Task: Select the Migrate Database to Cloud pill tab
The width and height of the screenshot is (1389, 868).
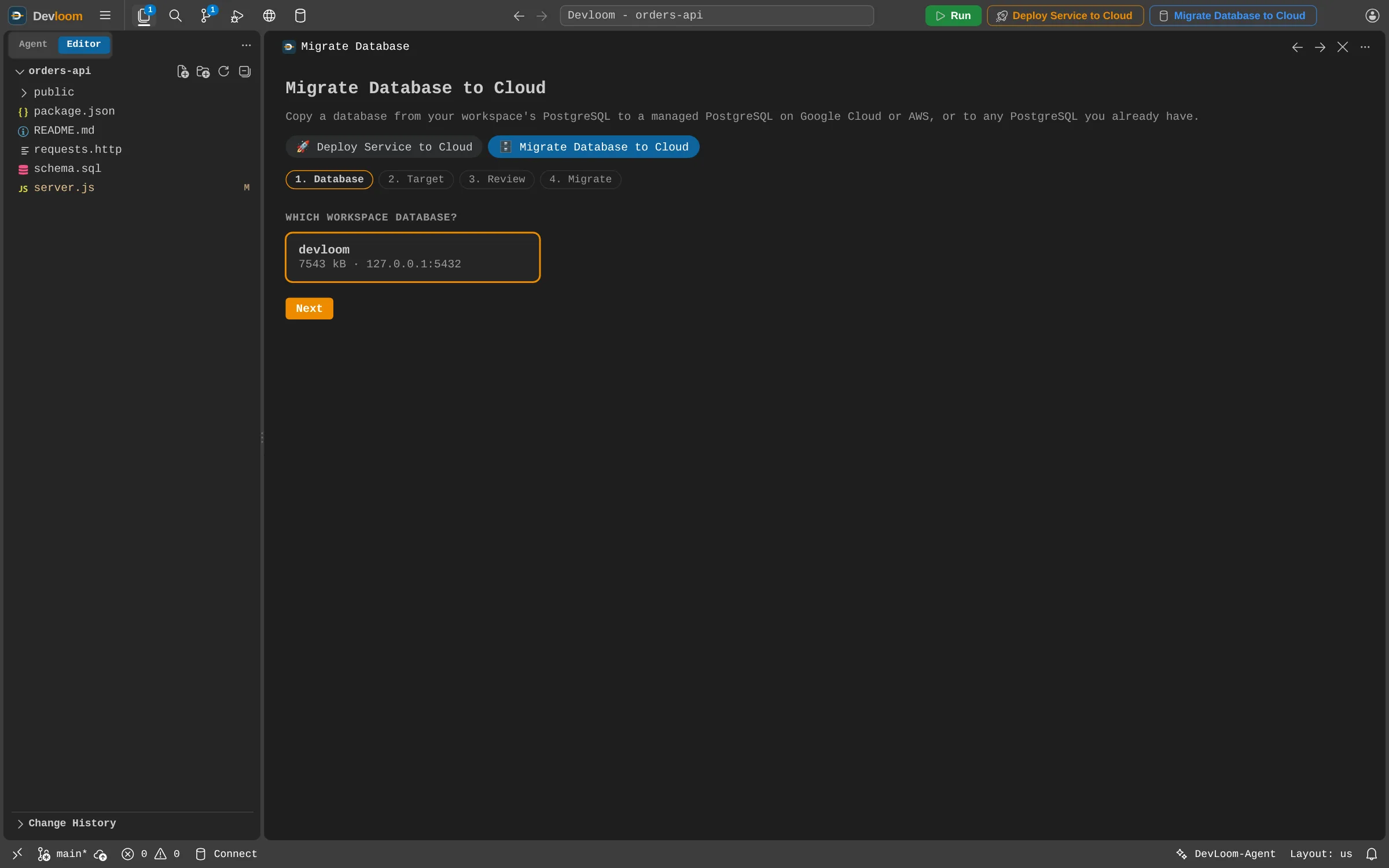Action: (593, 147)
